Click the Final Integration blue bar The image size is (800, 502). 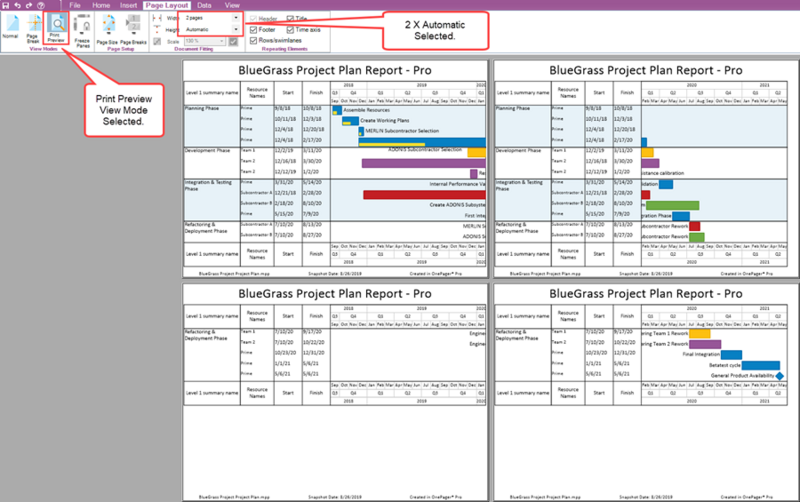pos(731,355)
